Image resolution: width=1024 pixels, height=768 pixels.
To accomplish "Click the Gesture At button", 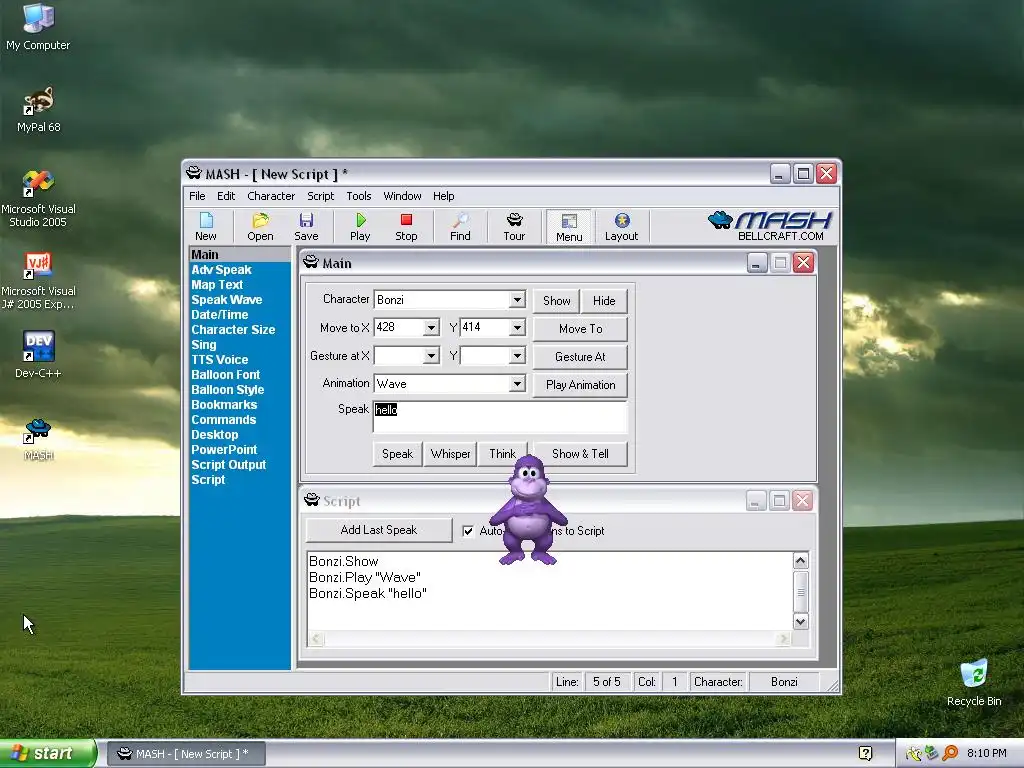I will point(581,357).
